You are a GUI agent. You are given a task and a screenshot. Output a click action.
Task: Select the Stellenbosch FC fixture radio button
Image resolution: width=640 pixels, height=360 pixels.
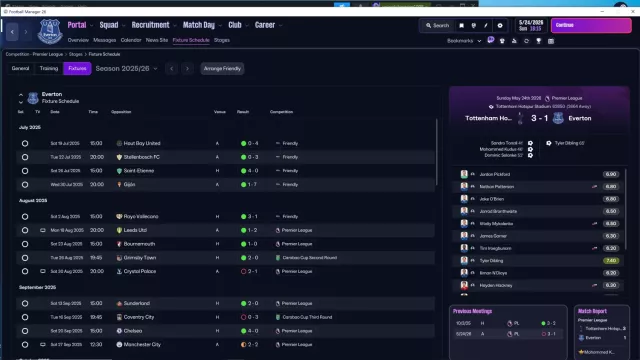click(25, 157)
